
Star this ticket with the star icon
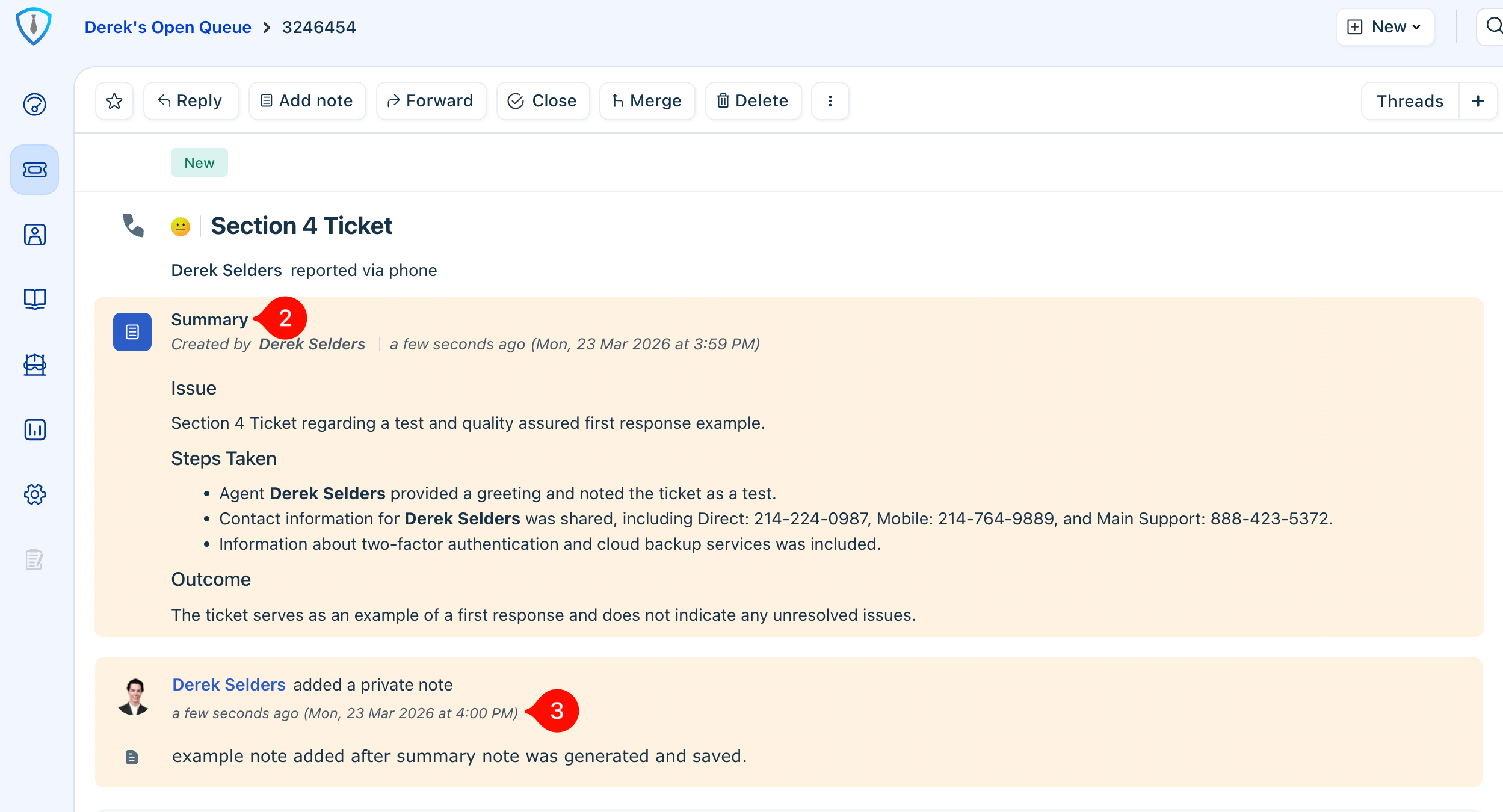point(114,101)
